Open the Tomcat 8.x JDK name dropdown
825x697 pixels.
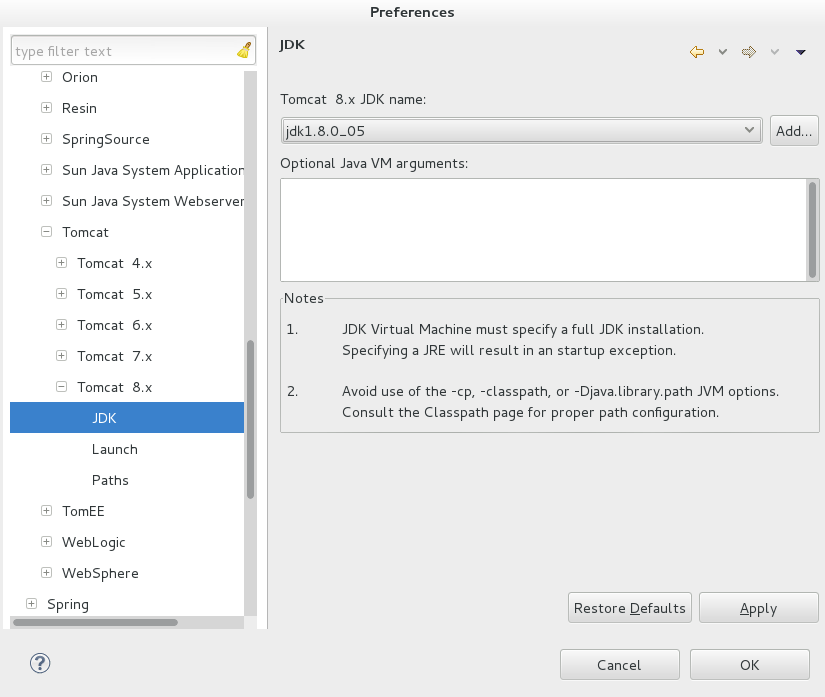coord(521,130)
